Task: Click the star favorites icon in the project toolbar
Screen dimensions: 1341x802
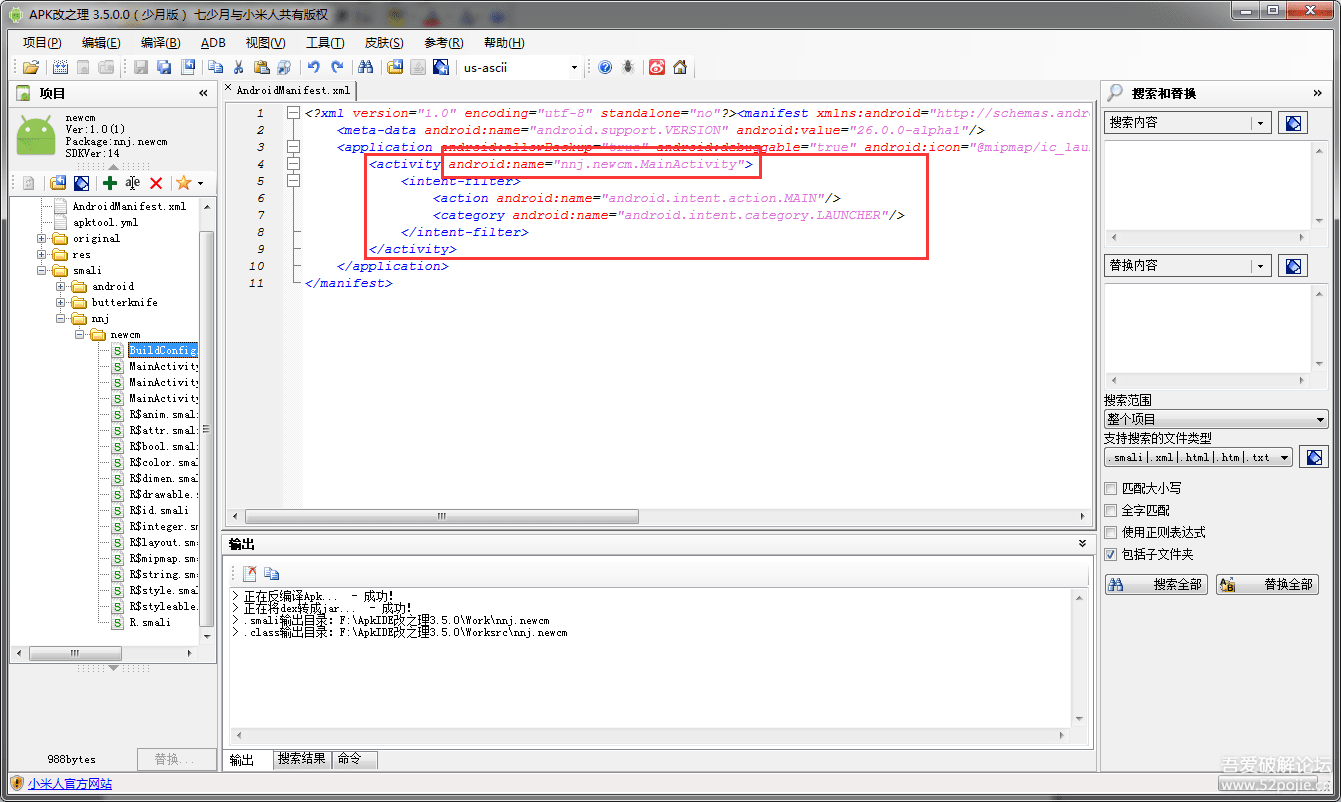Action: 184,183
